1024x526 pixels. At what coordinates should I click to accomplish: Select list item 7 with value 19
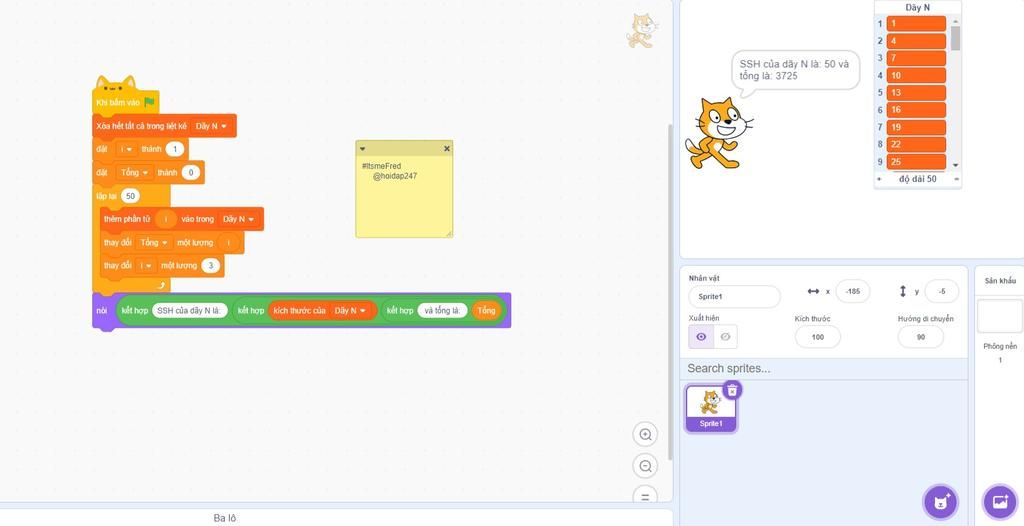click(x=916, y=127)
